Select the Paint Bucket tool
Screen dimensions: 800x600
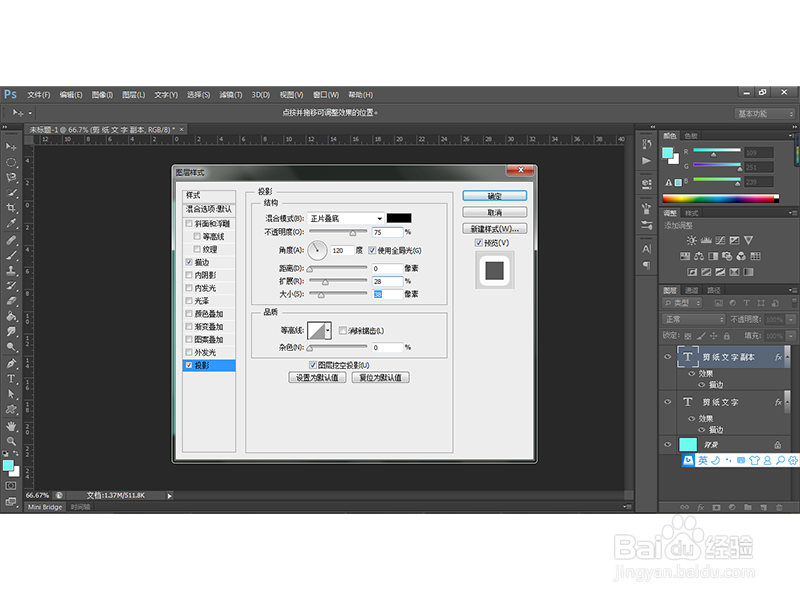point(11,316)
